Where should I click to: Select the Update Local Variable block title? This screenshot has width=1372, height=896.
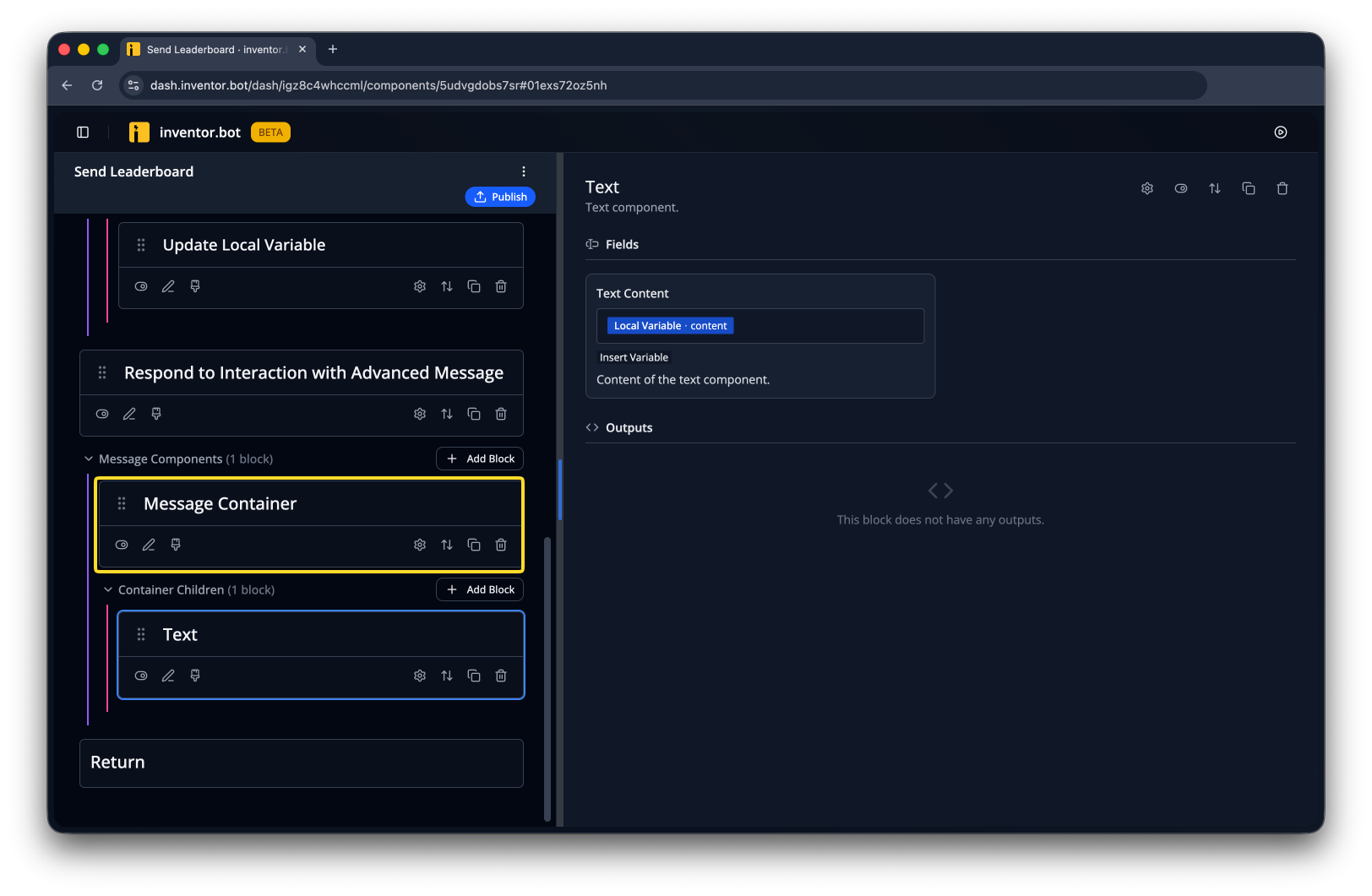click(244, 245)
